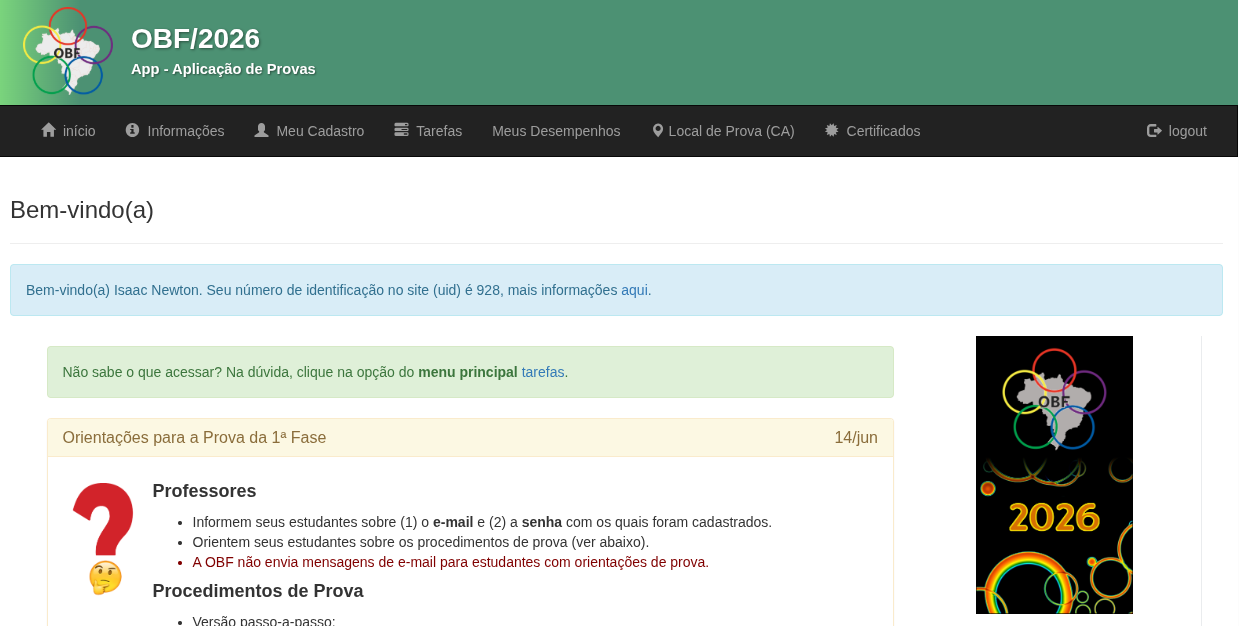This screenshot has width=1239, height=626.
Task: Click the '14/jun' date label
Action: 856,437
